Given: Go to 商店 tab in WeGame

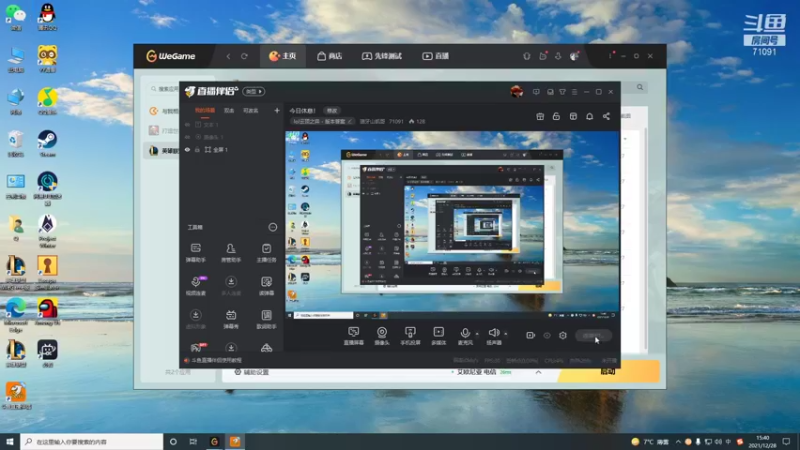Looking at the screenshot, I should (x=330, y=56).
